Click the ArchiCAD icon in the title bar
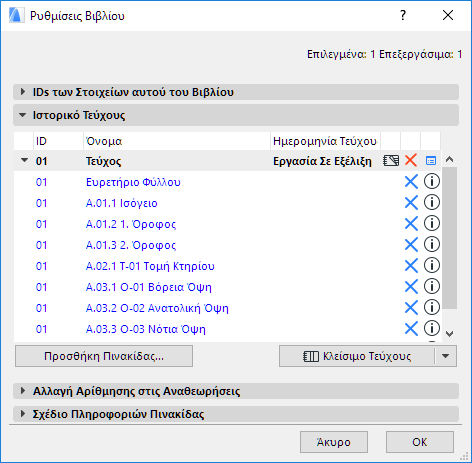The height and width of the screenshot is (463, 472). pos(16,16)
